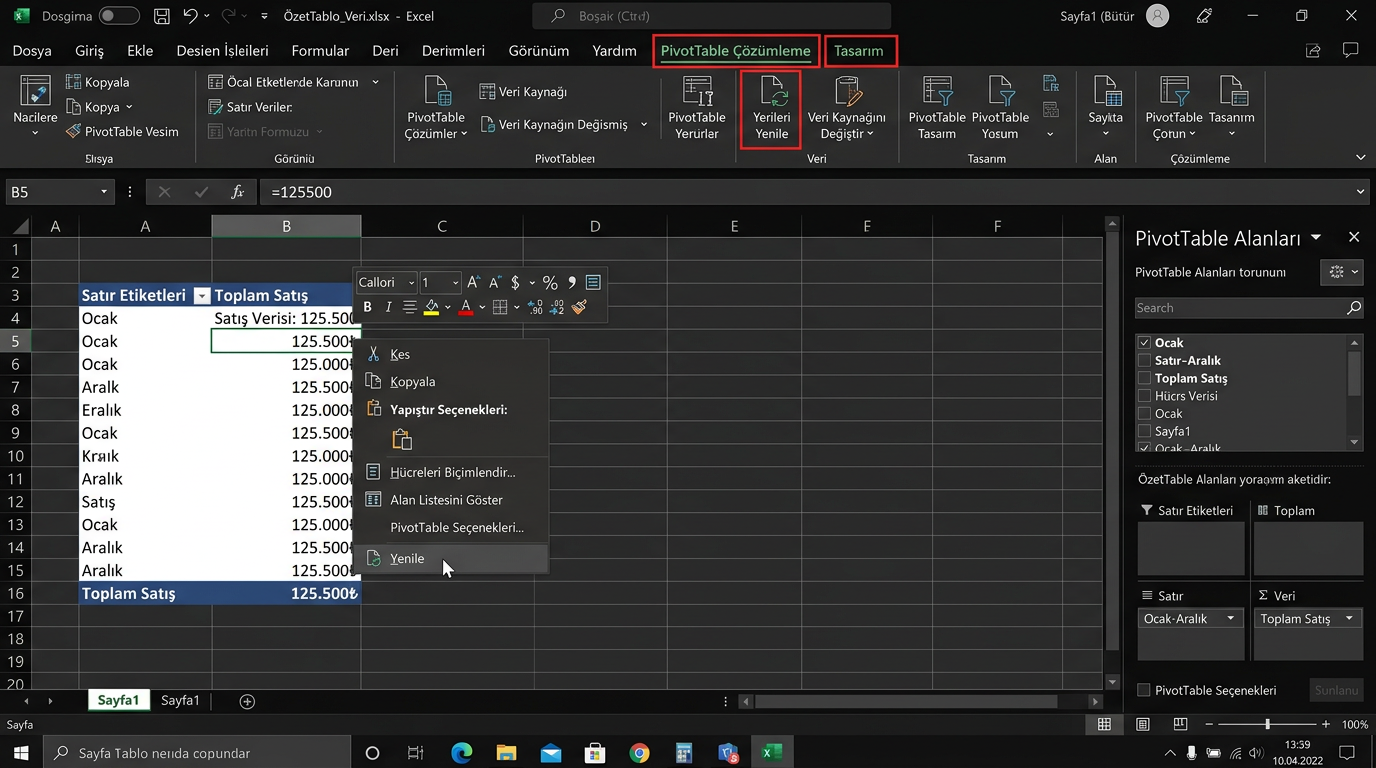Open the Ocak-Aralık field dropdown in Satır area
Image resolution: width=1376 pixels, height=768 pixels.
1230,619
